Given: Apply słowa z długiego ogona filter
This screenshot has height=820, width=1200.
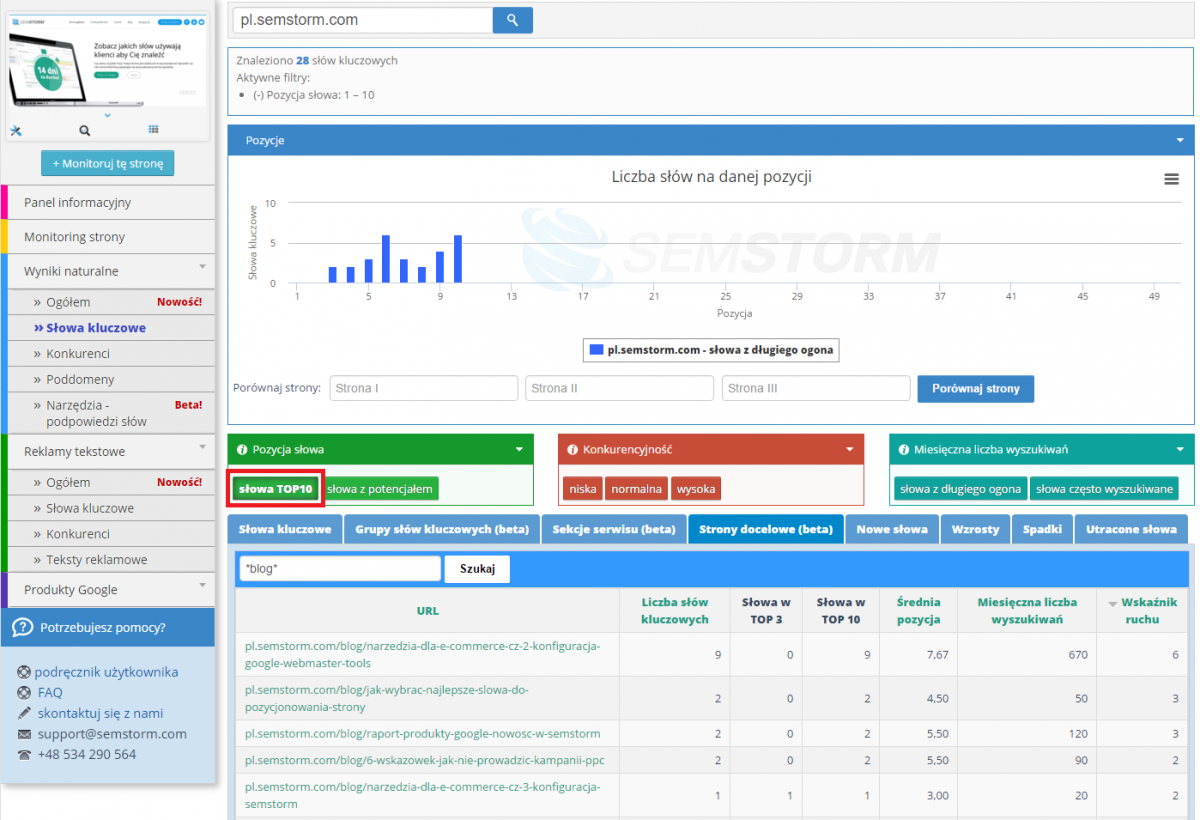Looking at the screenshot, I should (x=960, y=489).
